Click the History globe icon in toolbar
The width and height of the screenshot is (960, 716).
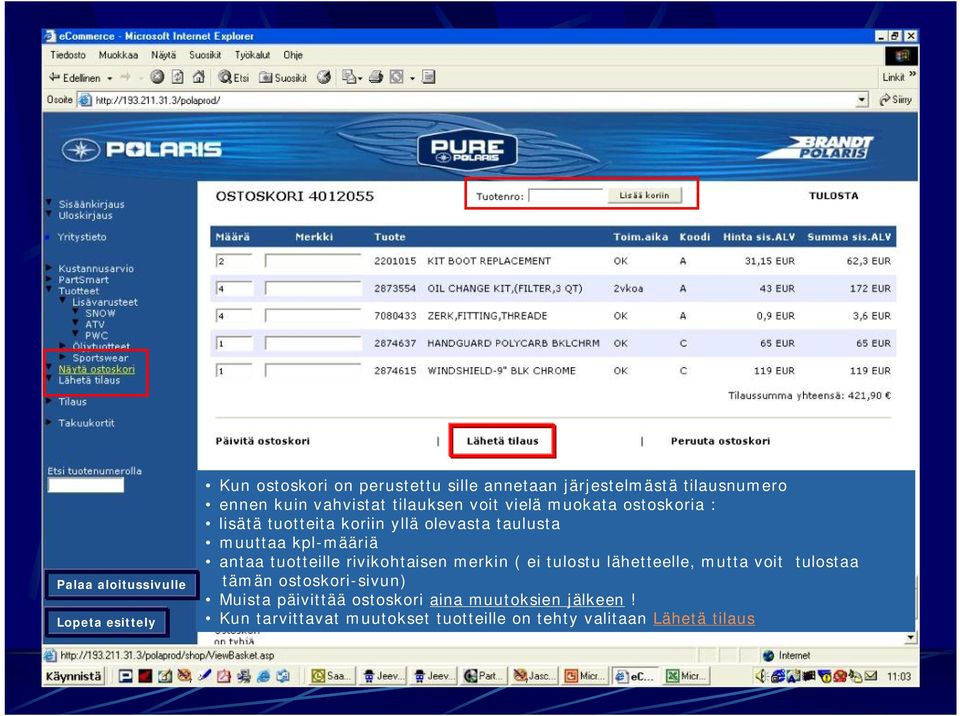324,77
